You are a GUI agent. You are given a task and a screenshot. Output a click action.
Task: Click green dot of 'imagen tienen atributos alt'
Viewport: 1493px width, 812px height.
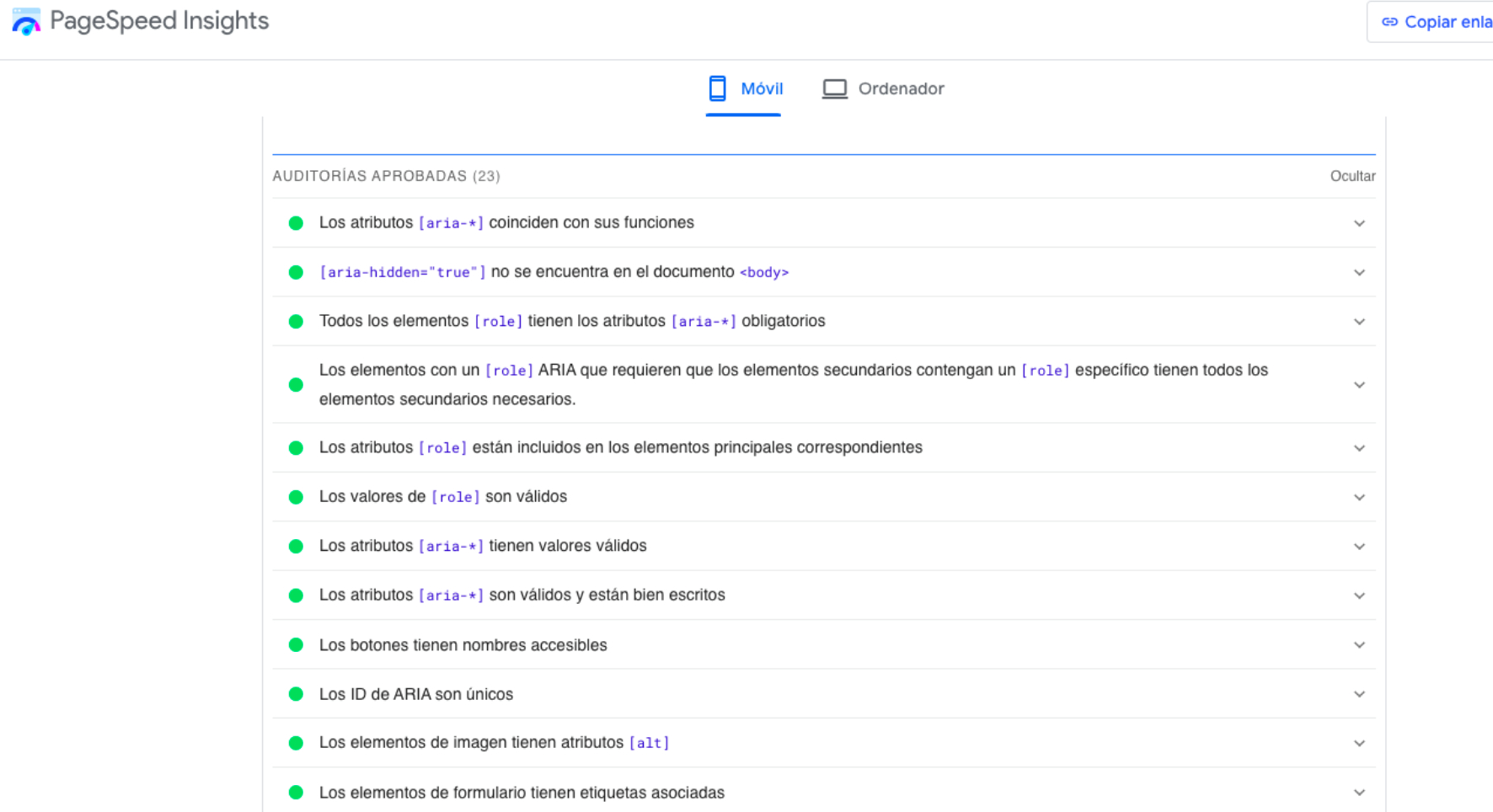[296, 743]
